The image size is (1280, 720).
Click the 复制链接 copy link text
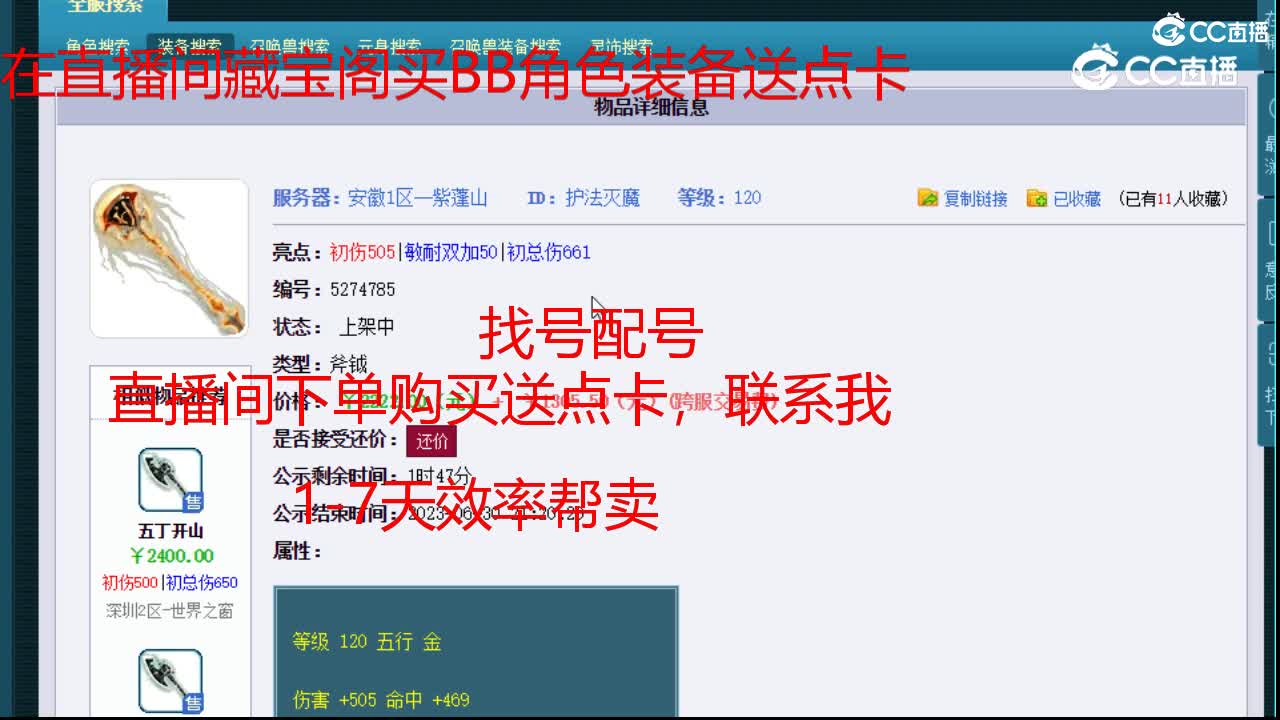[975, 197]
